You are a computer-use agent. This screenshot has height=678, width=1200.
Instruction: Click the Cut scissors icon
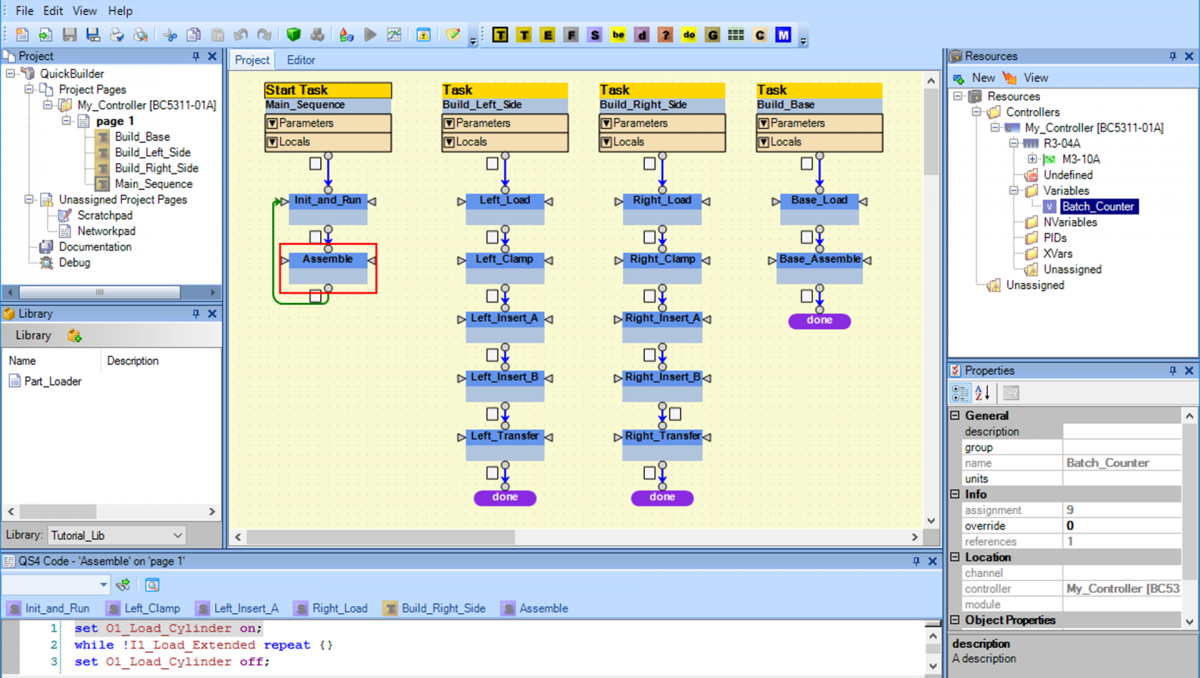[x=169, y=35]
